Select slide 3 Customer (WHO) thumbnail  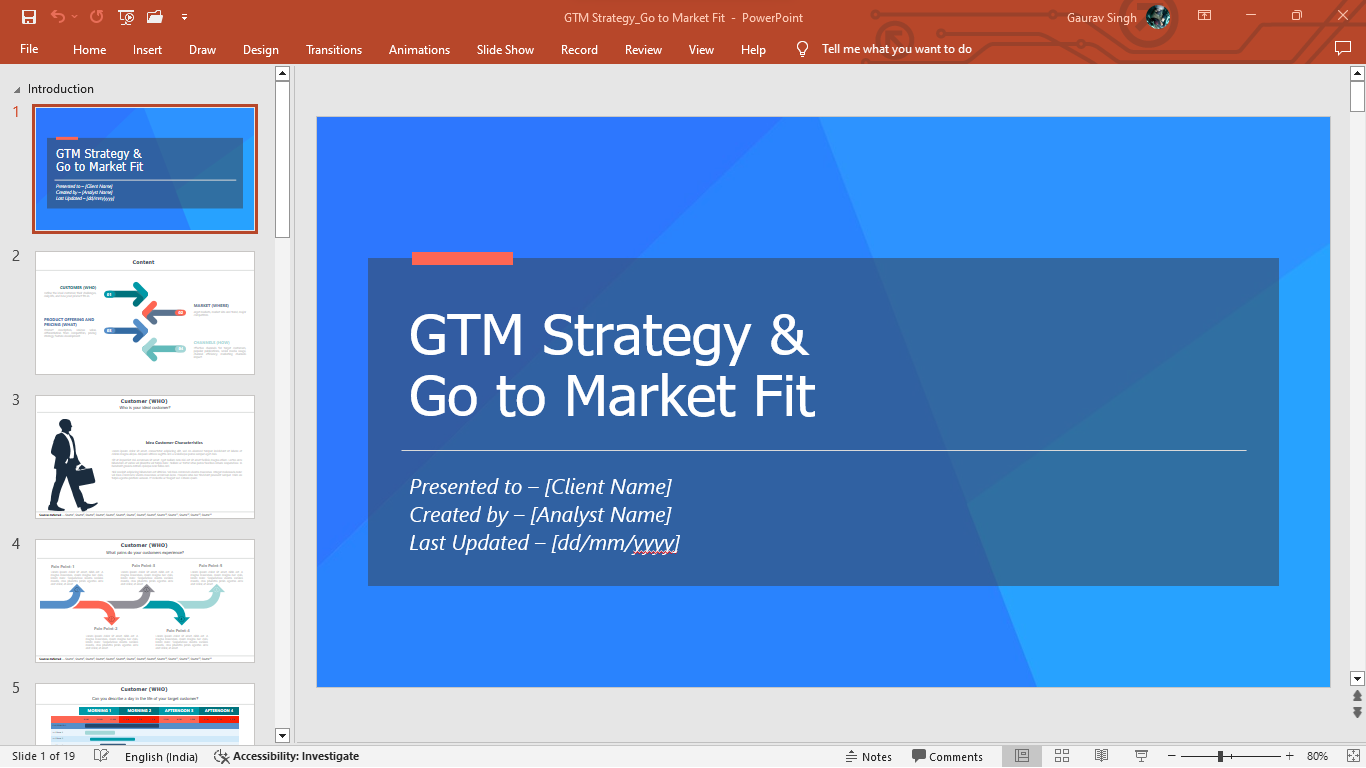click(145, 456)
